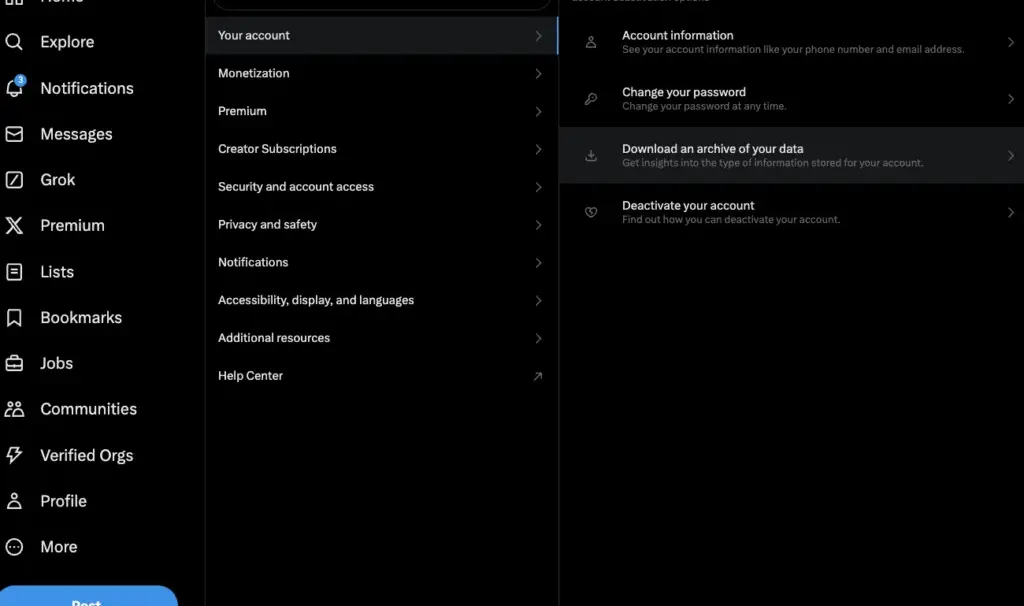
Task: Open the Help Center external link
Action: coord(381,376)
